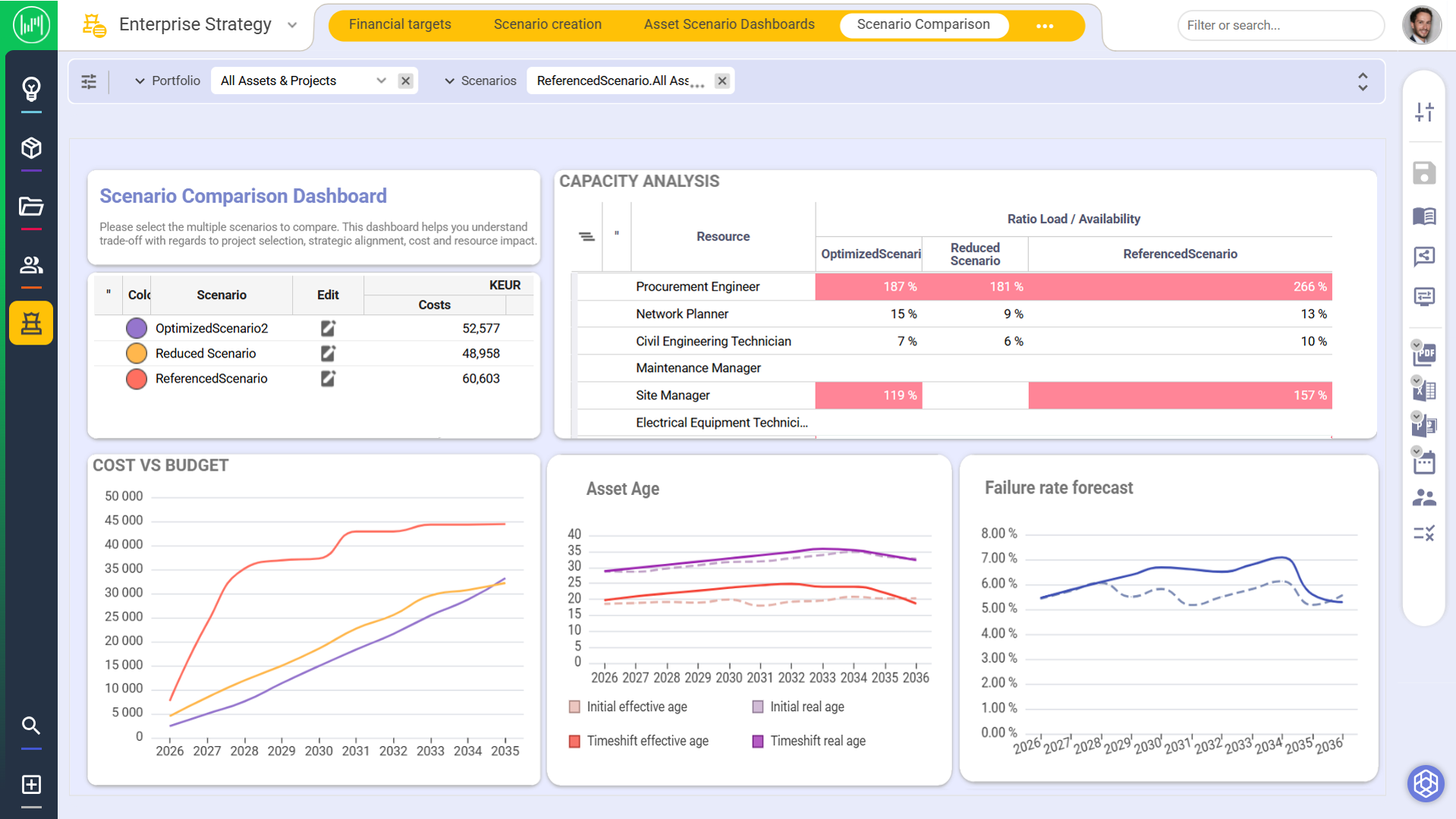Export dashboard to PDF icon
This screenshot has width=1456, height=819.
(x=1424, y=354)
